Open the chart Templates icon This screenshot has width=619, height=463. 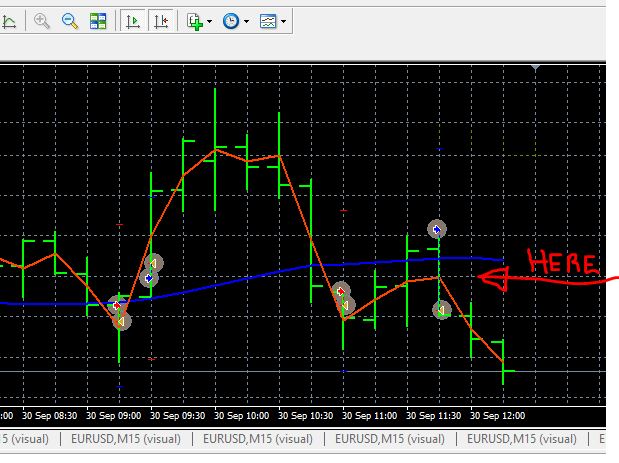(268, 21)
